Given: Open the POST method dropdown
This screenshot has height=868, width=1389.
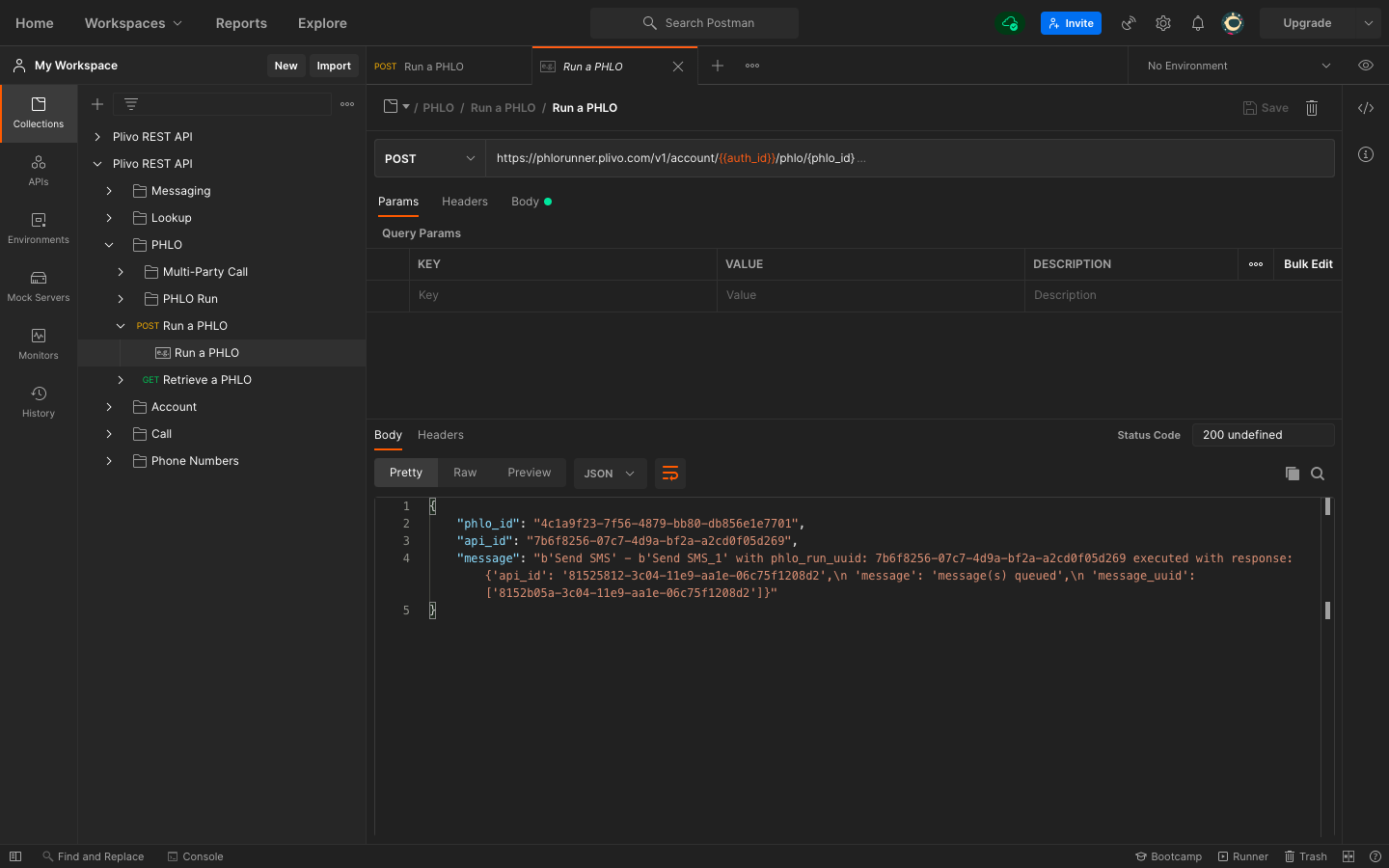Looking at the screenshot, I should click(x=430, y=158).
